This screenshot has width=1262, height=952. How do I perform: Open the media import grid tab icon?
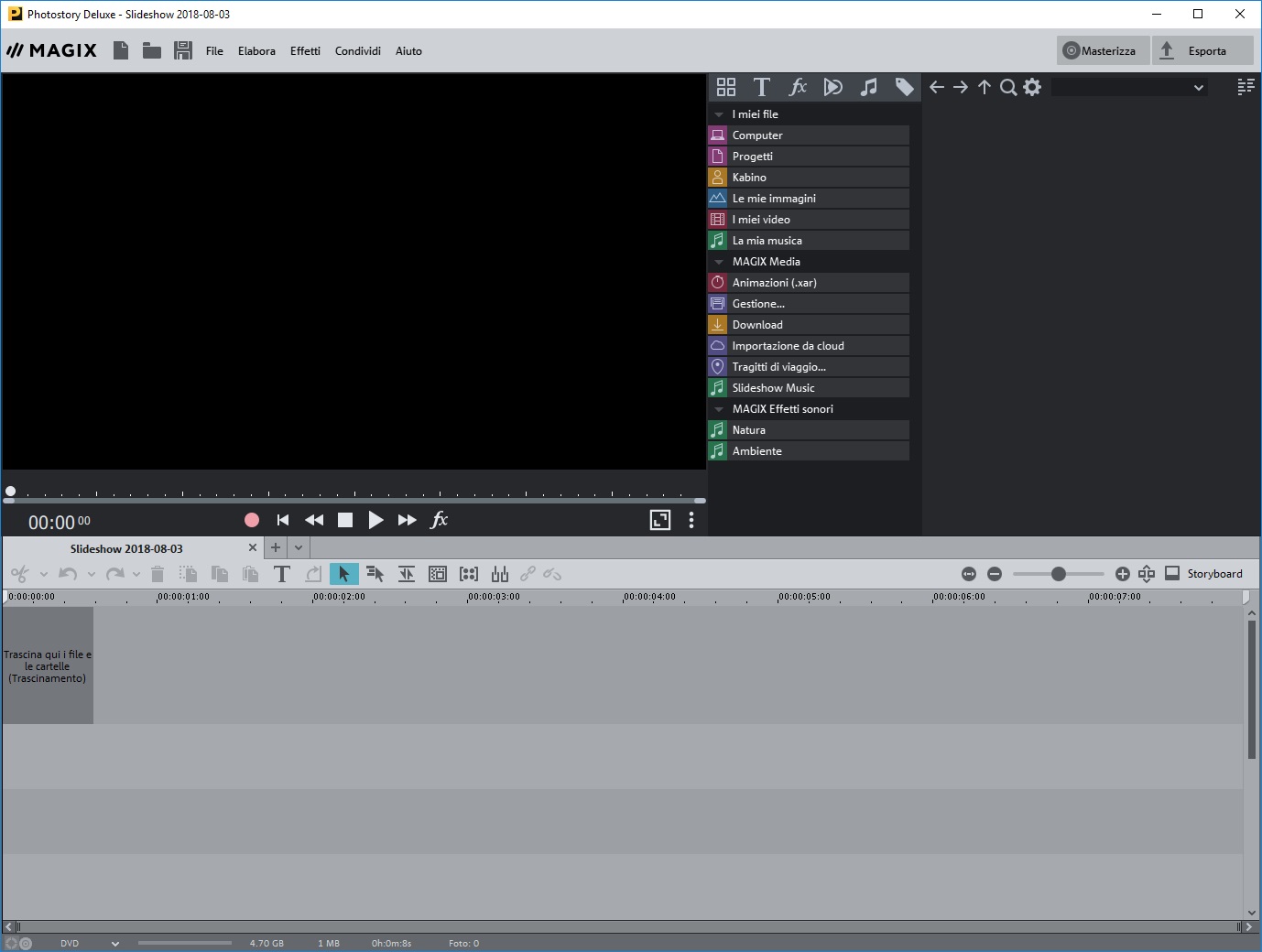[x=726, y=87]
